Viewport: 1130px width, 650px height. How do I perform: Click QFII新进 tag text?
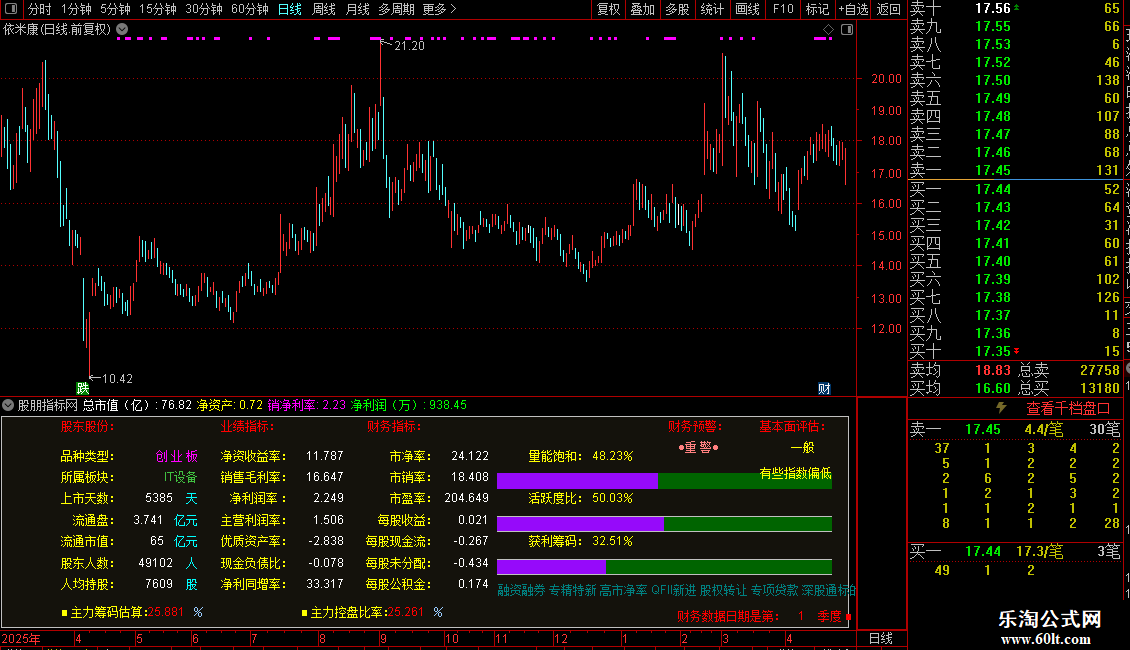(674, 591)
